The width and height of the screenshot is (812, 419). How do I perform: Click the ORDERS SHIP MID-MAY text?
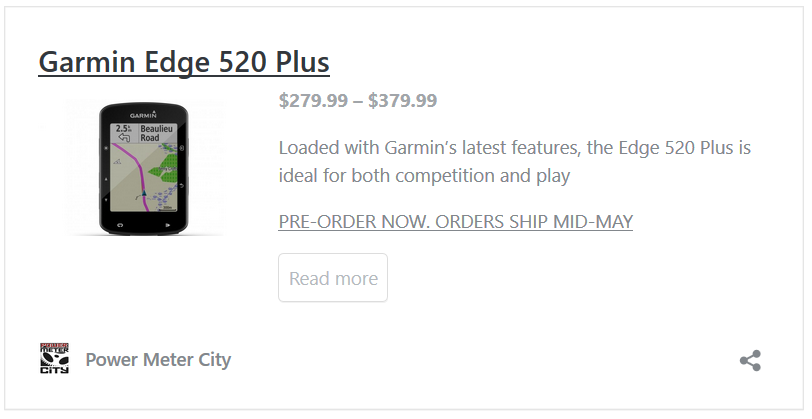[x=534, y=222]
